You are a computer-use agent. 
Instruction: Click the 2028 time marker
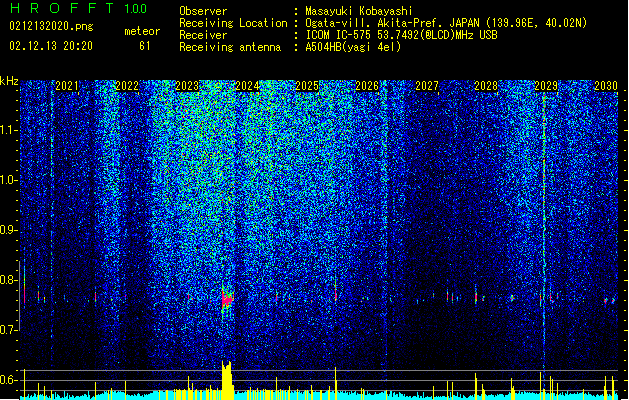(x=486, y=86)
